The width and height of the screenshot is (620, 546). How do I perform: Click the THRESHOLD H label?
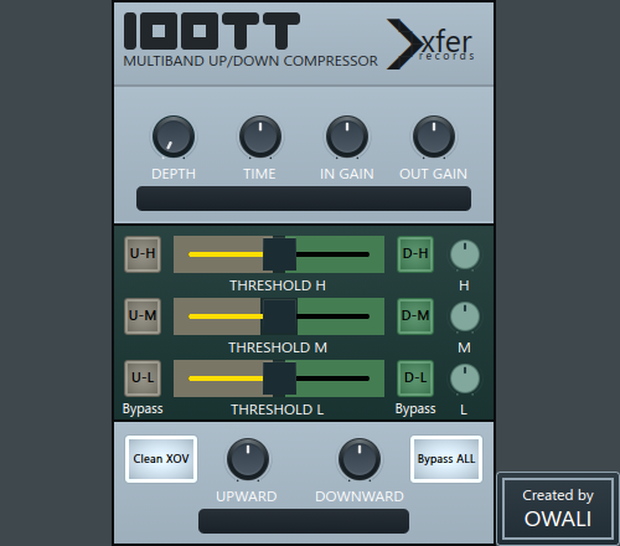pyautogui.click(x=278, y=285)
